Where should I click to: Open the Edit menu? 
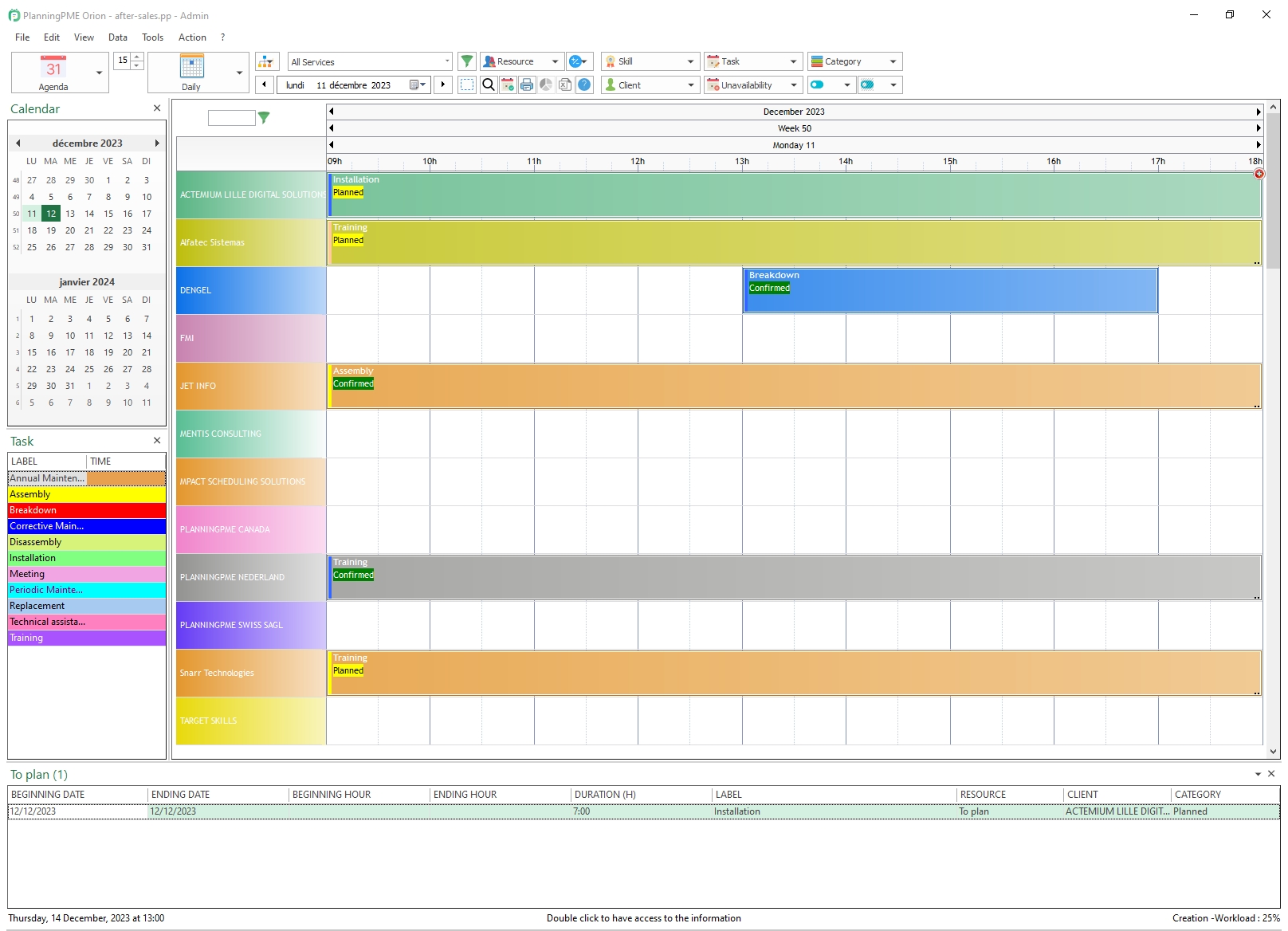point(52,37)
